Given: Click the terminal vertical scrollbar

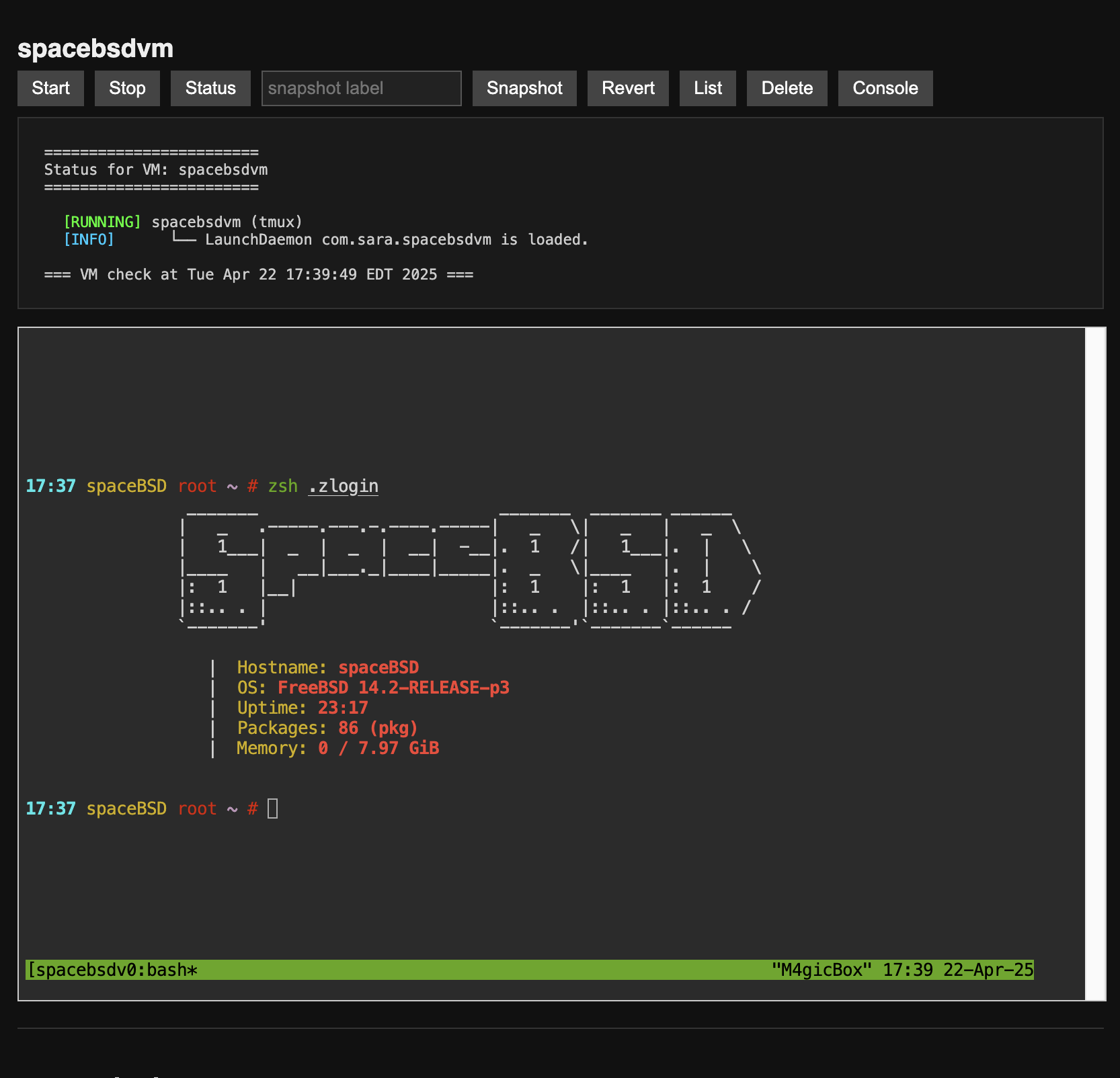Looking at the screenshot, I should pyautogui.click(x=1095, y=664).
